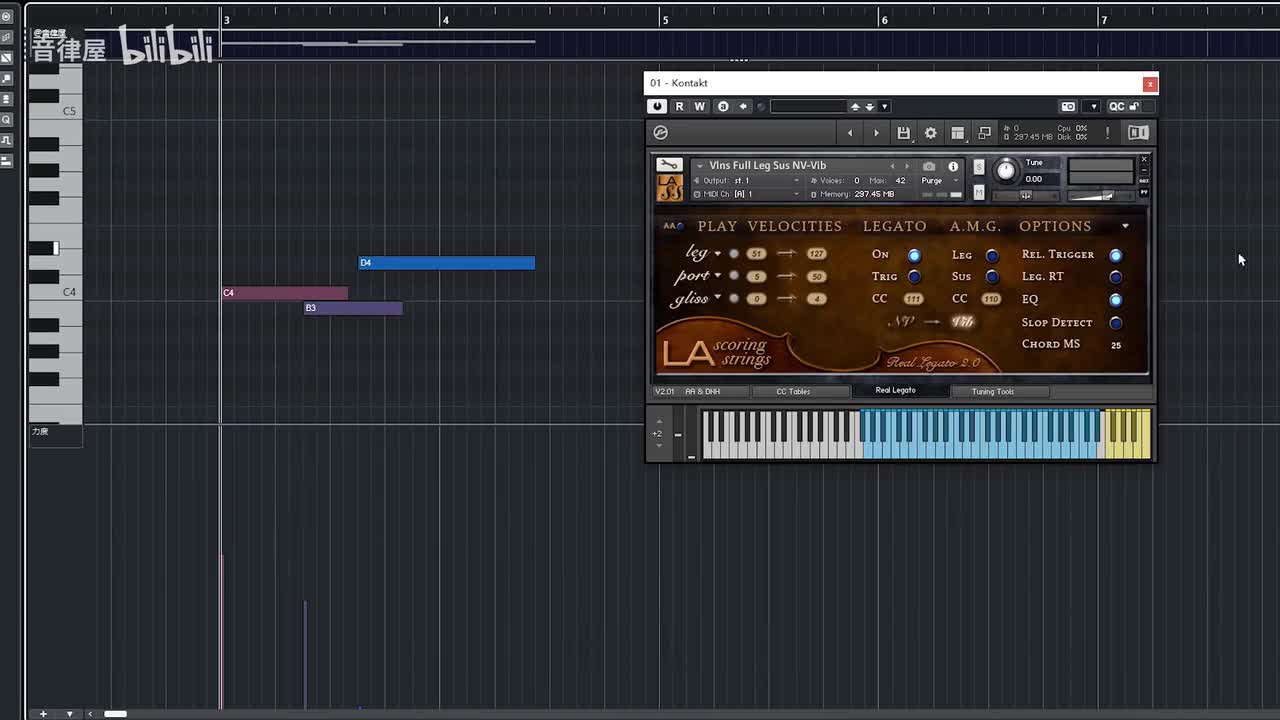Click the port high velocity value 50
This screenshot has width=1280, height=720.
pos(817,276)
